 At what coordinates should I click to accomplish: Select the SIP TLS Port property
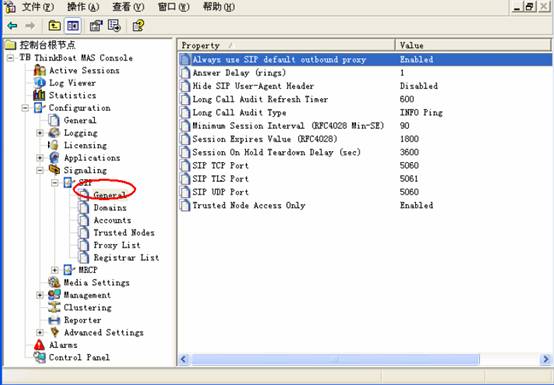click(365, 179)
